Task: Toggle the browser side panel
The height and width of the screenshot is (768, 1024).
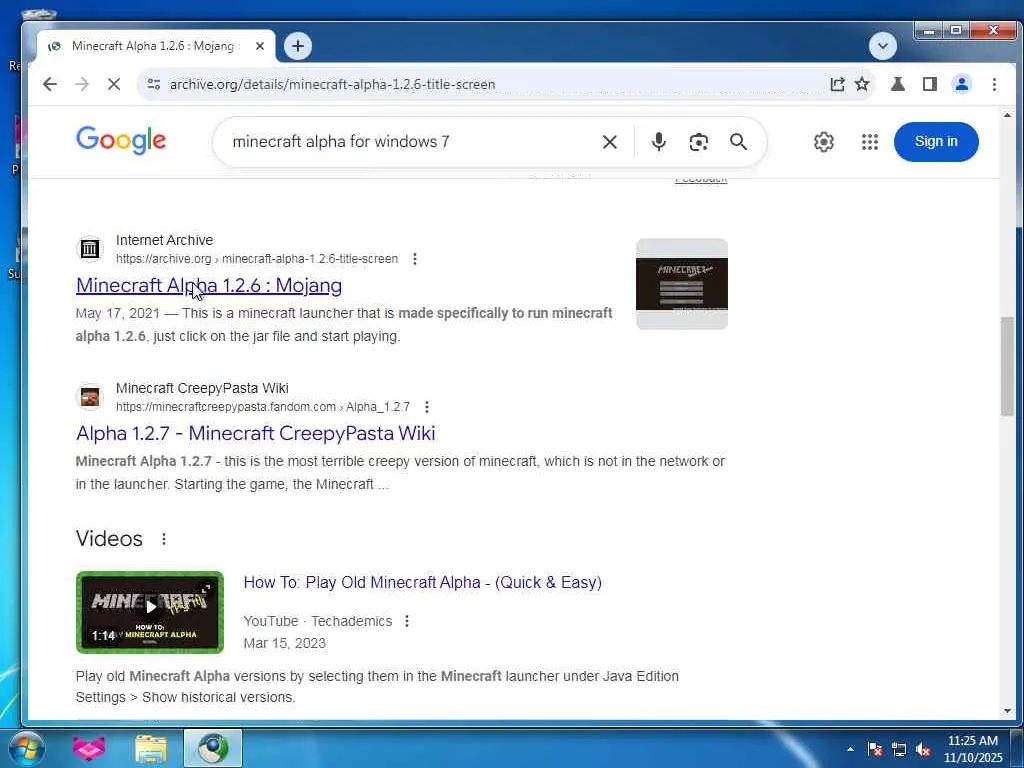Action: click(x=930, y=84)
